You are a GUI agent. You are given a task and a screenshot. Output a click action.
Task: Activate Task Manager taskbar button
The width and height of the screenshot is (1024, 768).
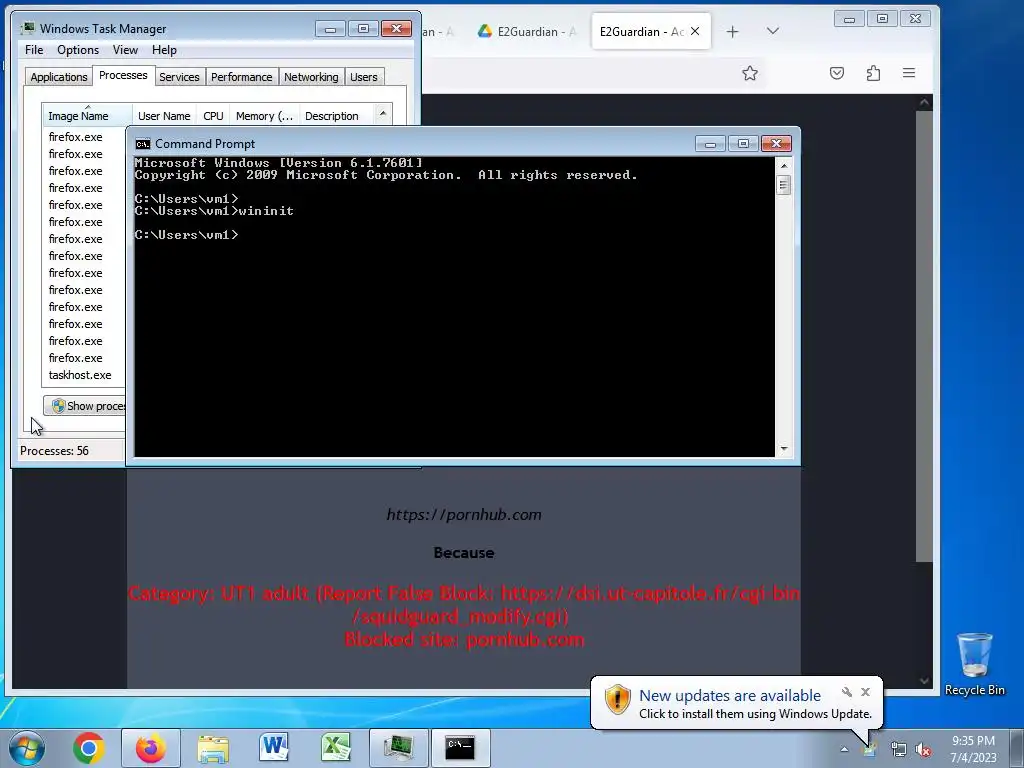tap(398, 748)
